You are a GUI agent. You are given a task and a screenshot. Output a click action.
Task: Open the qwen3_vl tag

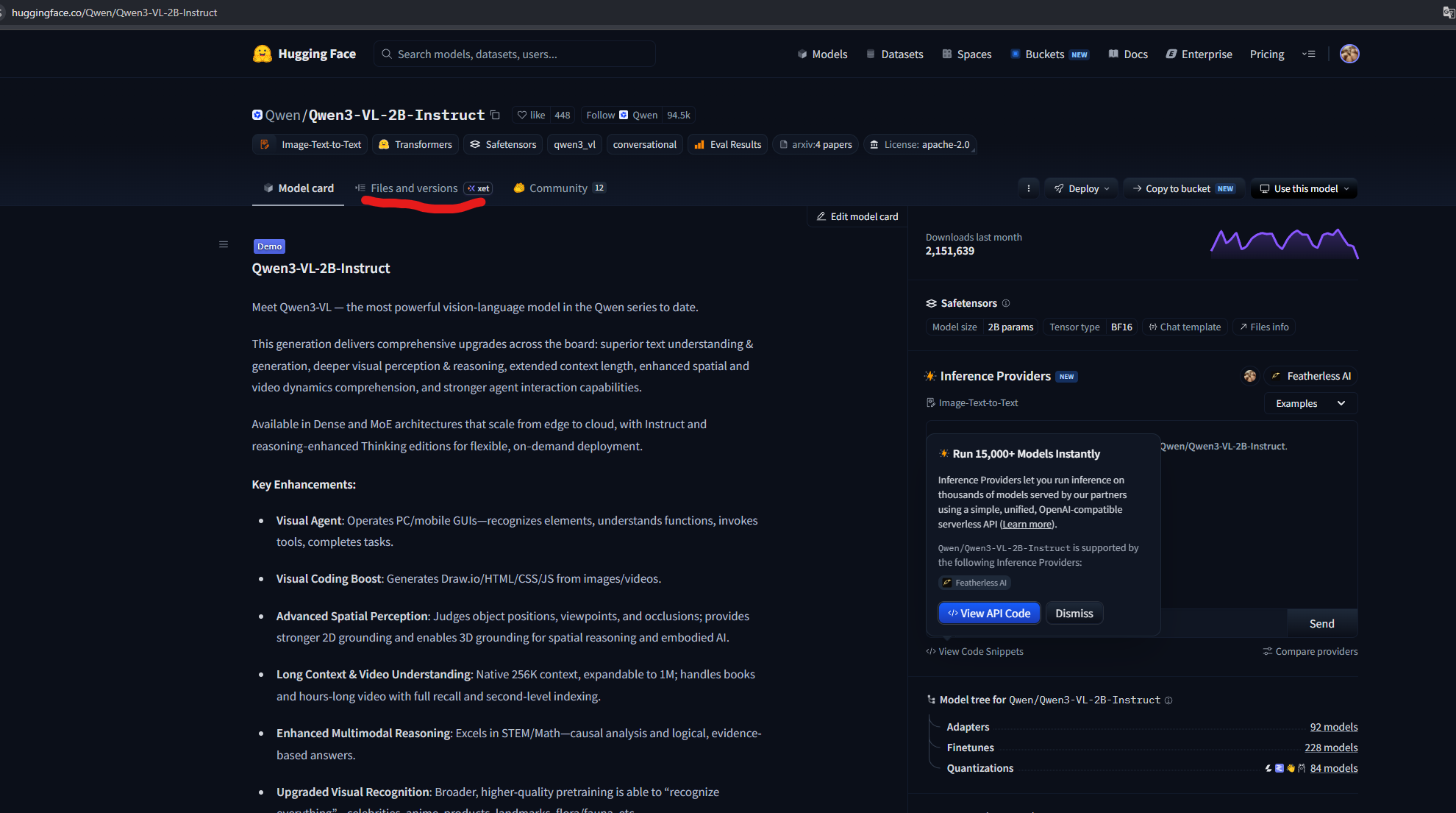coord(574,144)
